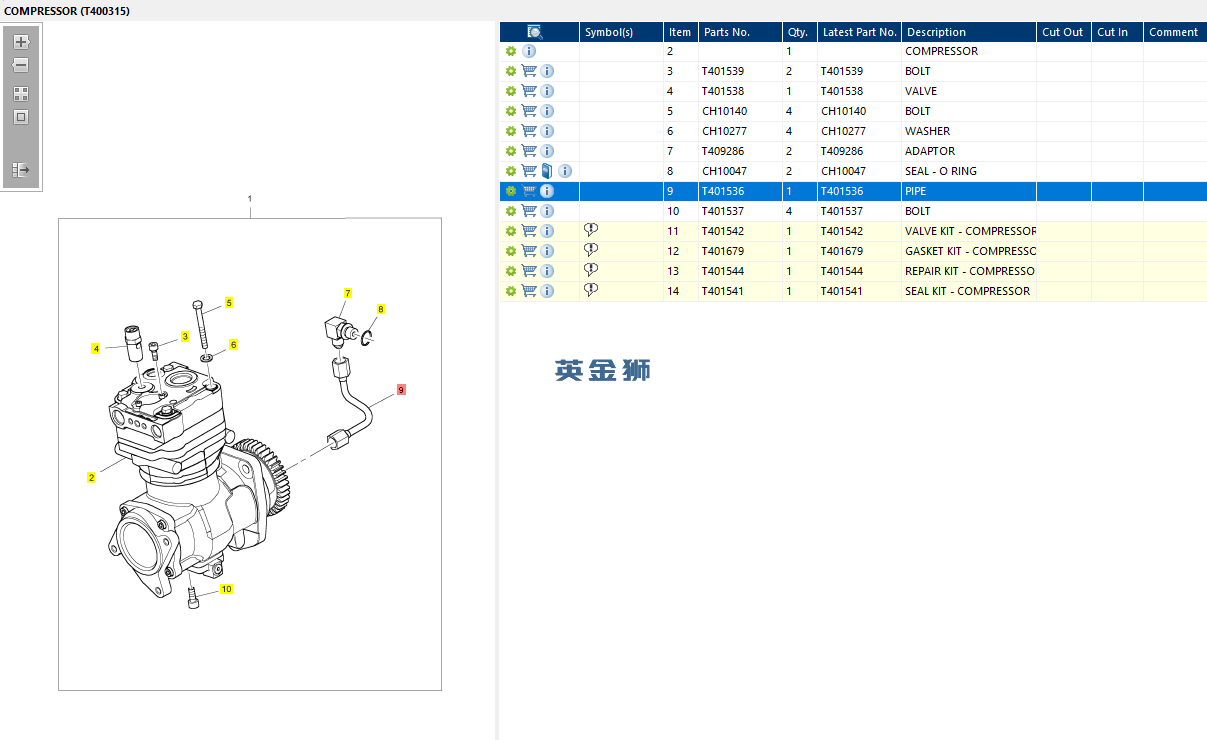This screenshot has width=1207, height=740.
Task: Click the export list arrow icon
Action: pyautogui.click(x=21, y=170)
